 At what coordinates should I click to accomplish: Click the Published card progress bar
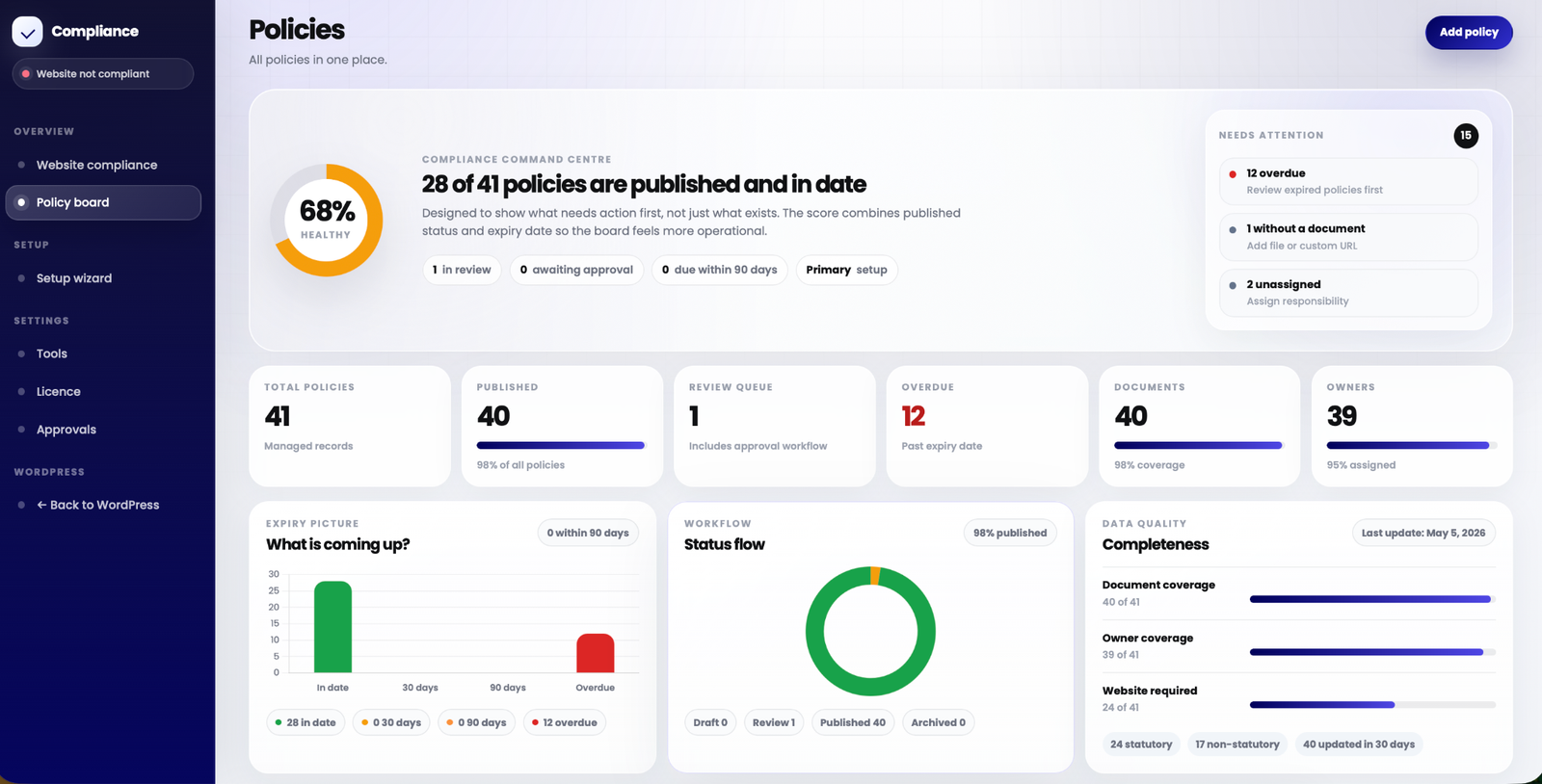click(562, 446)
